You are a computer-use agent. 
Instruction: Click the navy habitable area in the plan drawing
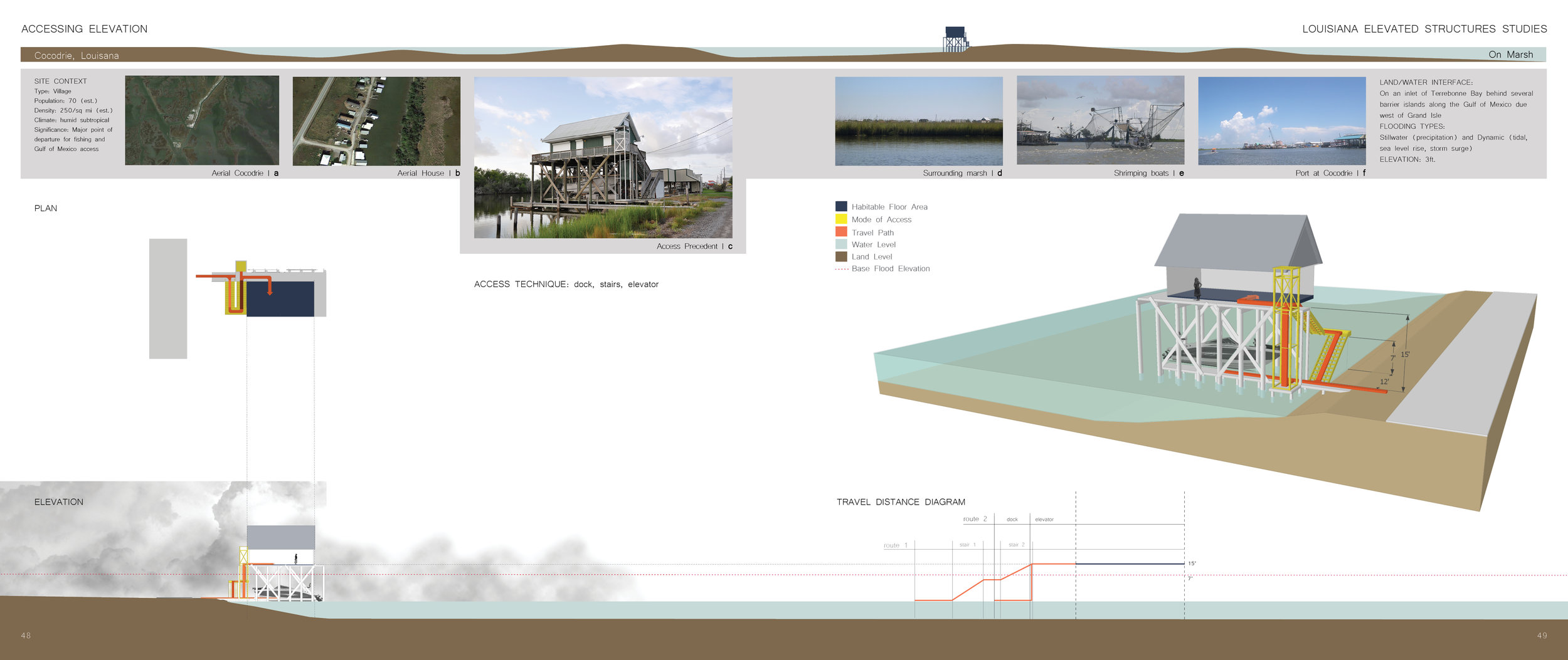(x=280, y=299)
